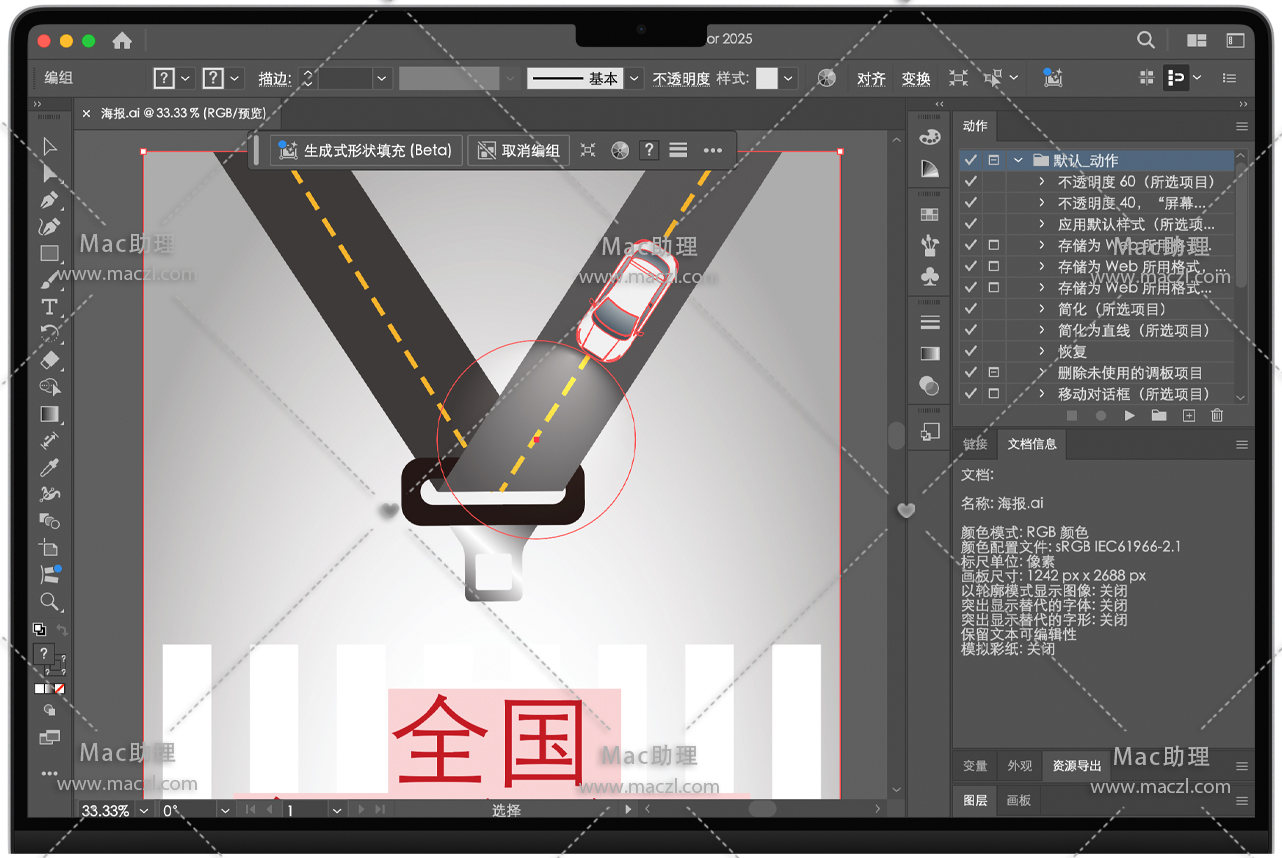Toggle the checkmark beside 恢复 action
This screenshot has height=858, width=1282.
click(x=970, y=351)
